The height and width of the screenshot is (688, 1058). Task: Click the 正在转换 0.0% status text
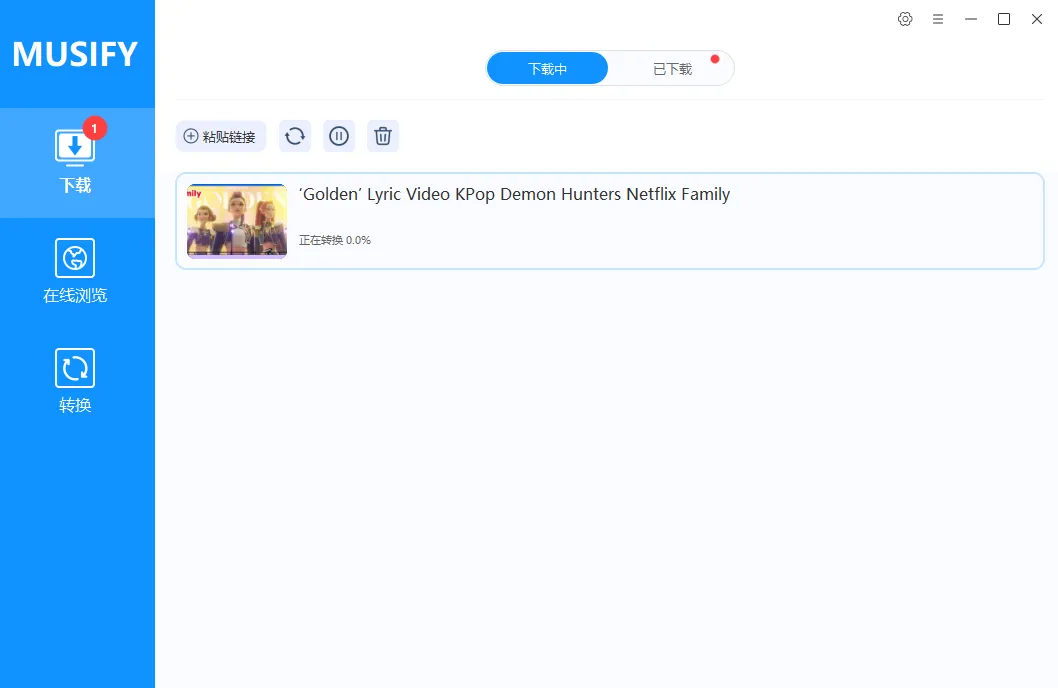click(x=335, y=240)
